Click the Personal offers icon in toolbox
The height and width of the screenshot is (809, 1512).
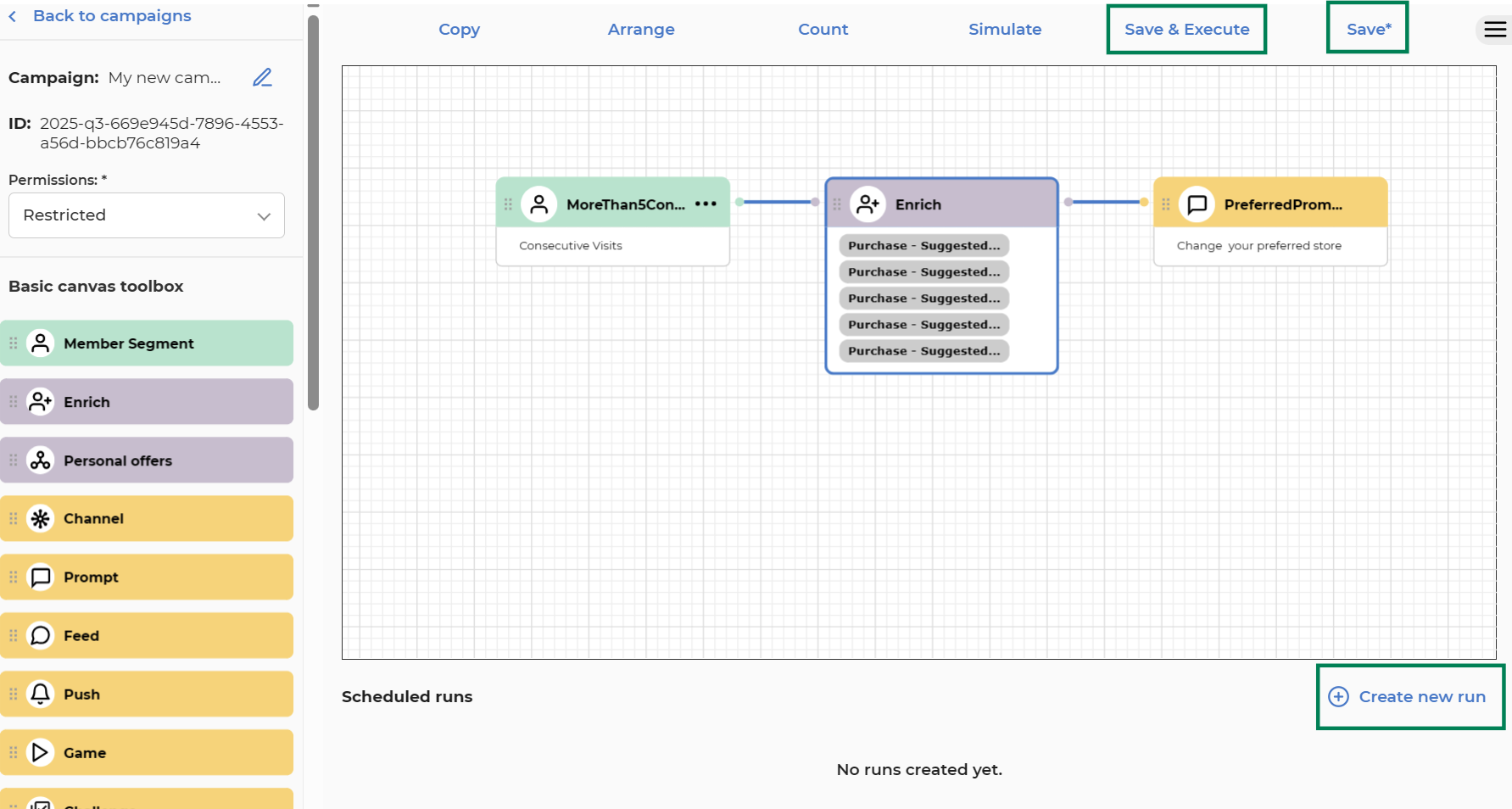[x=41, y=460]
